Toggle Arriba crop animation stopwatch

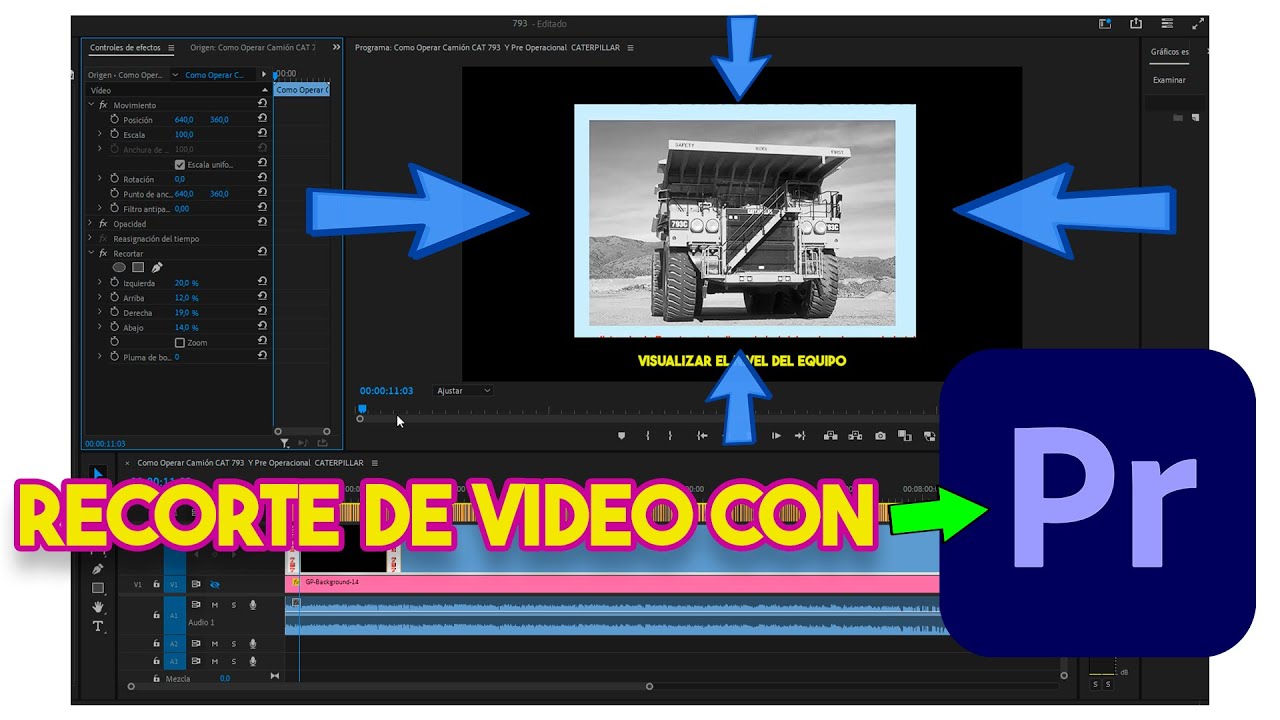point(114,298)
